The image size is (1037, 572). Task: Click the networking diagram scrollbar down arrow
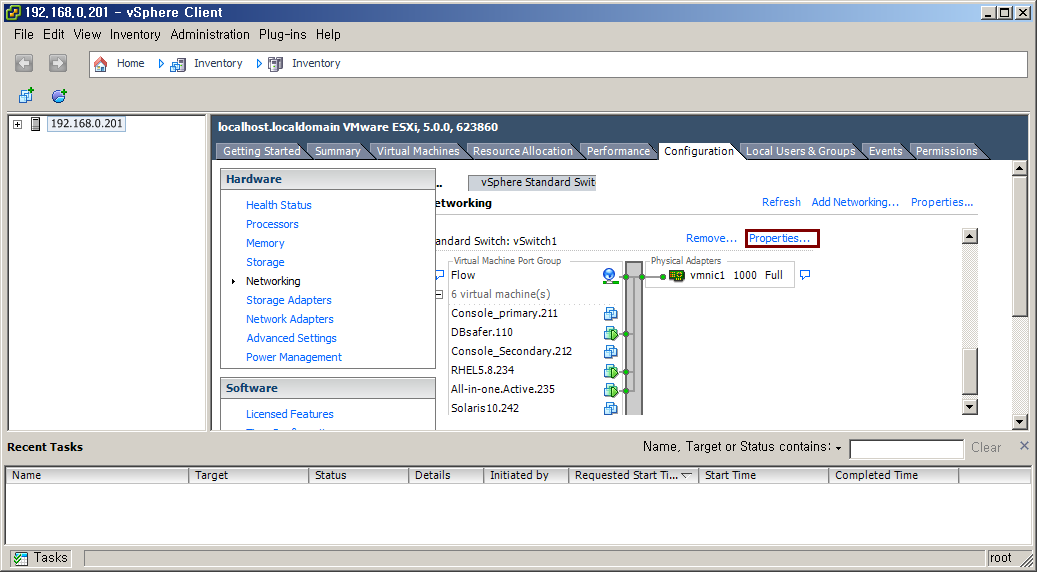970,407
